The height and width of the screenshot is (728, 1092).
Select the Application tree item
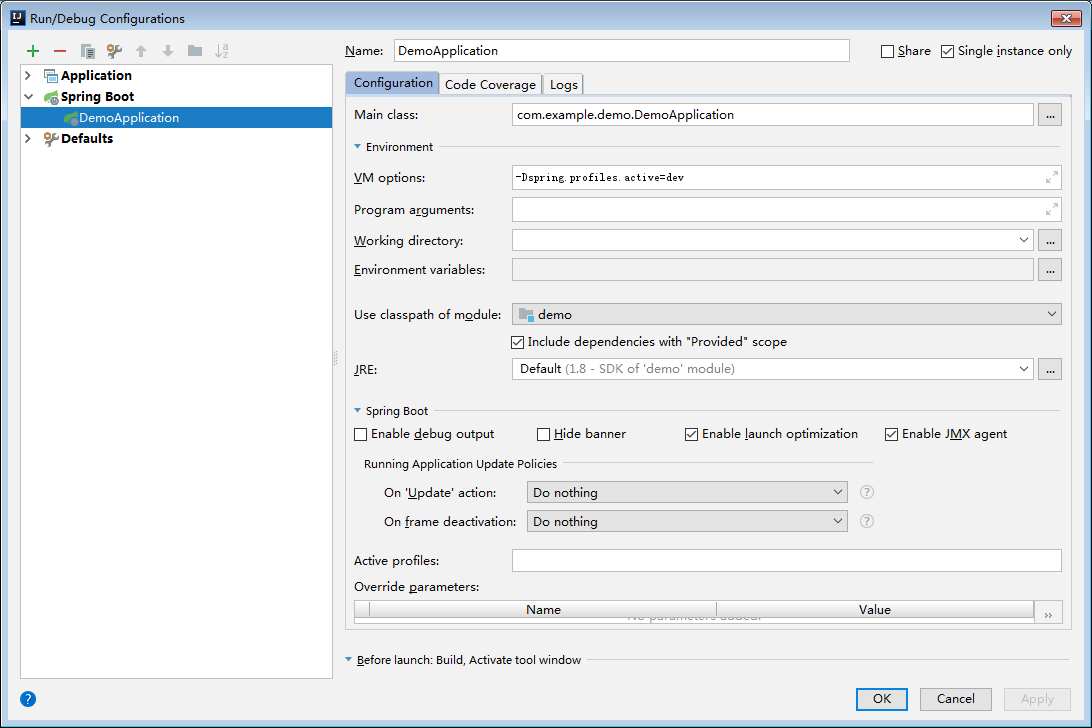96,75
